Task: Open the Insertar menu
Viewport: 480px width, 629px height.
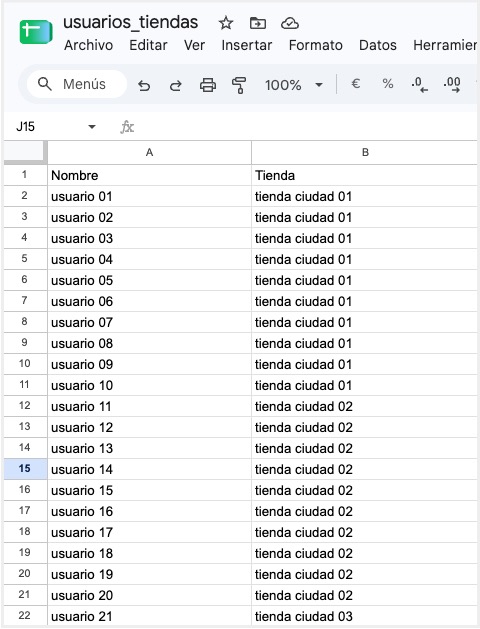Action: tap(247, 45)
